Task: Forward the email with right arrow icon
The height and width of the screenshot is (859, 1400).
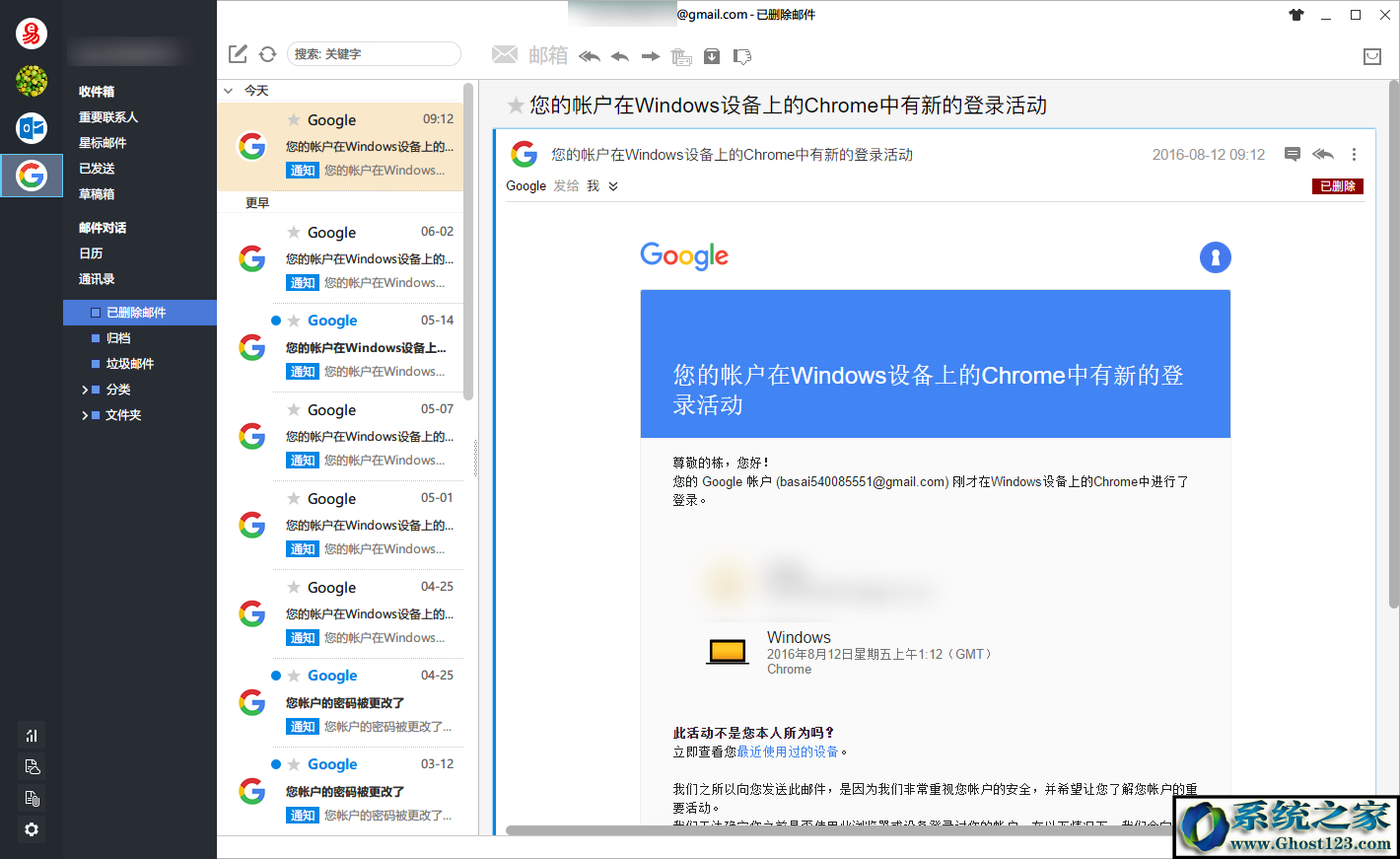Action: click(651, 56)
